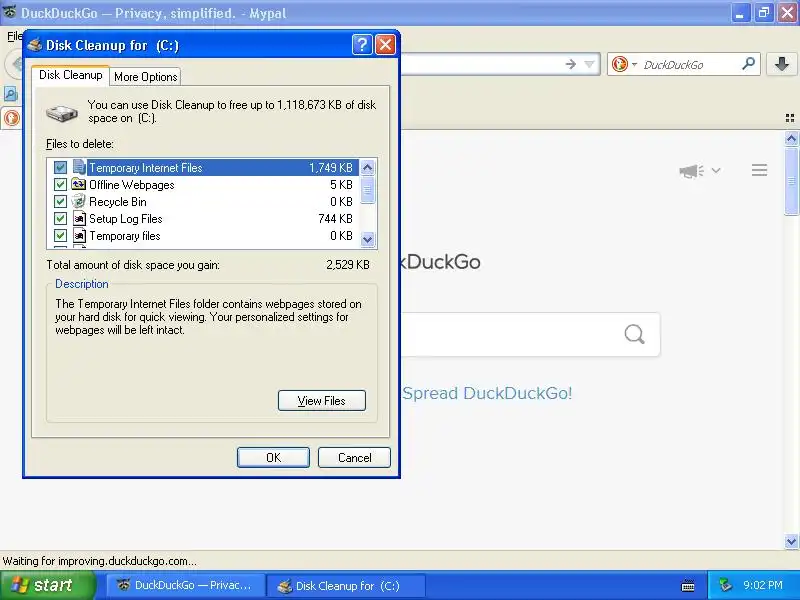Click the on-screen keyboard tray icon
Image resolution: width=800 pixels, height=600 pixels.
coord(688,586)
